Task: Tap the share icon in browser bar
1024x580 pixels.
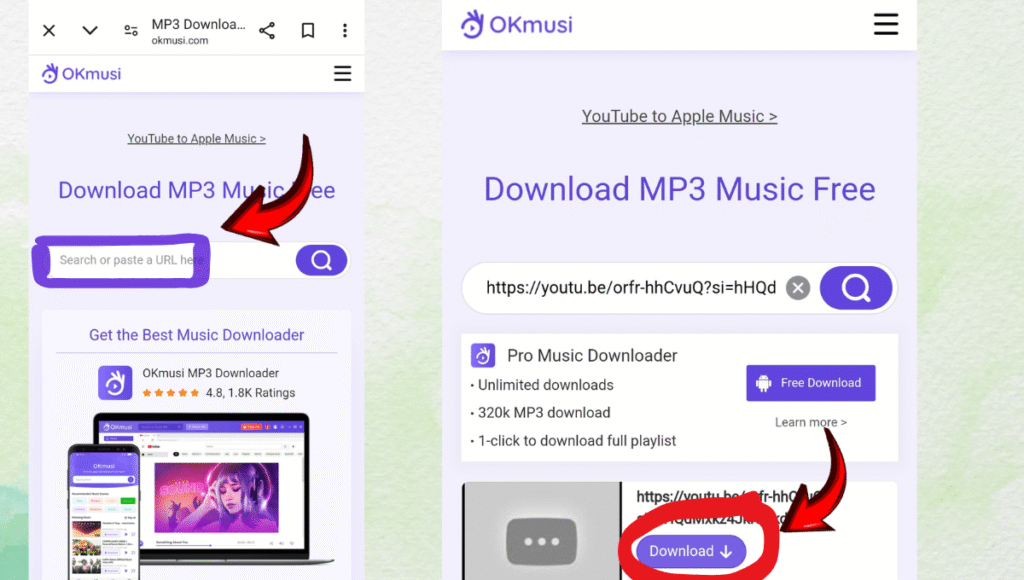Action: click(x=267, y=31)
